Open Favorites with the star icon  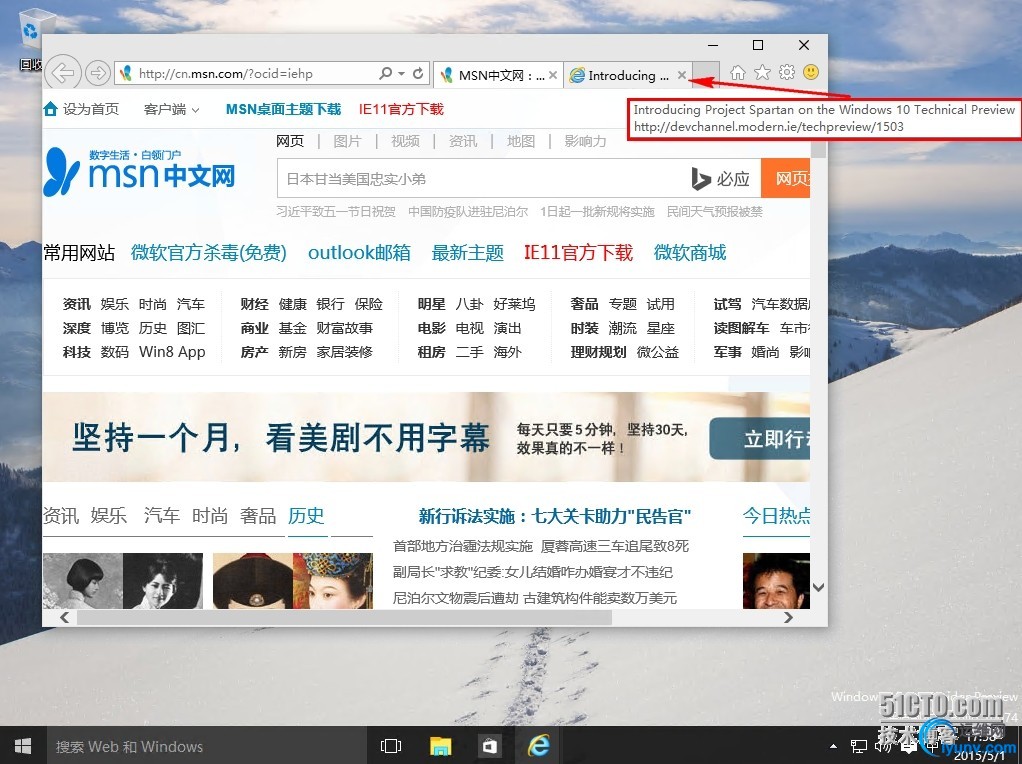(x=762, y=72)
